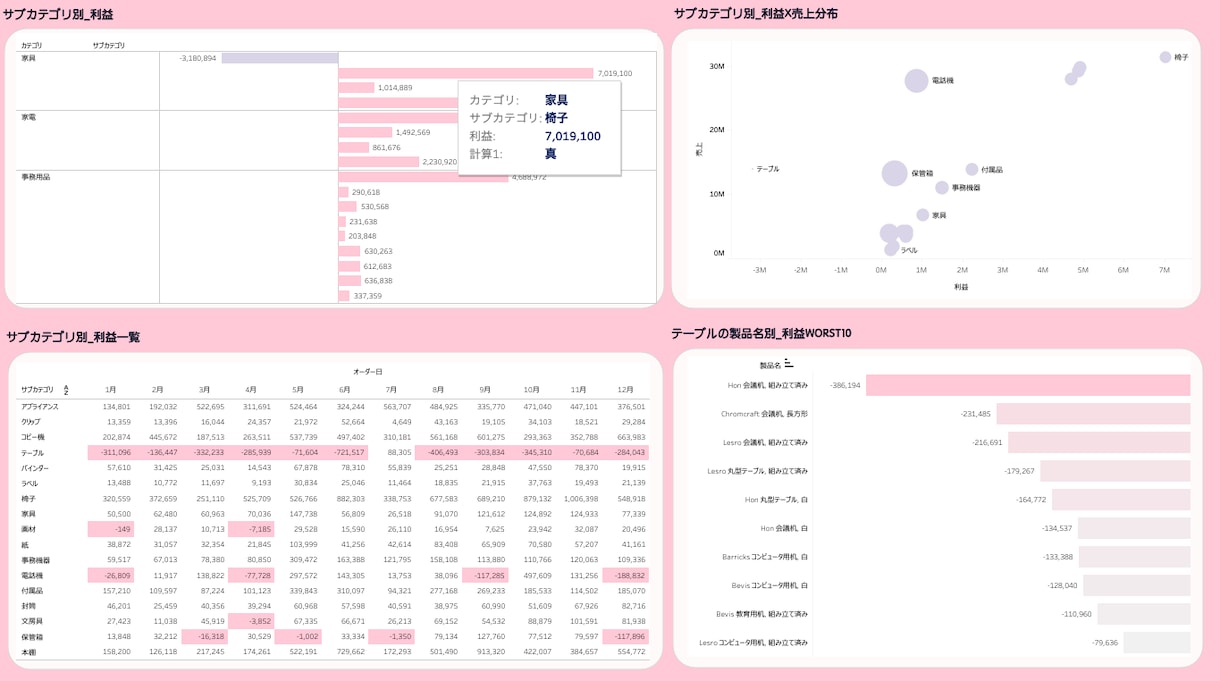Screen dimensions: 1220x681
Task: Click the カテゴリ column header in bar chart
Action: click(x=31, y=45)
